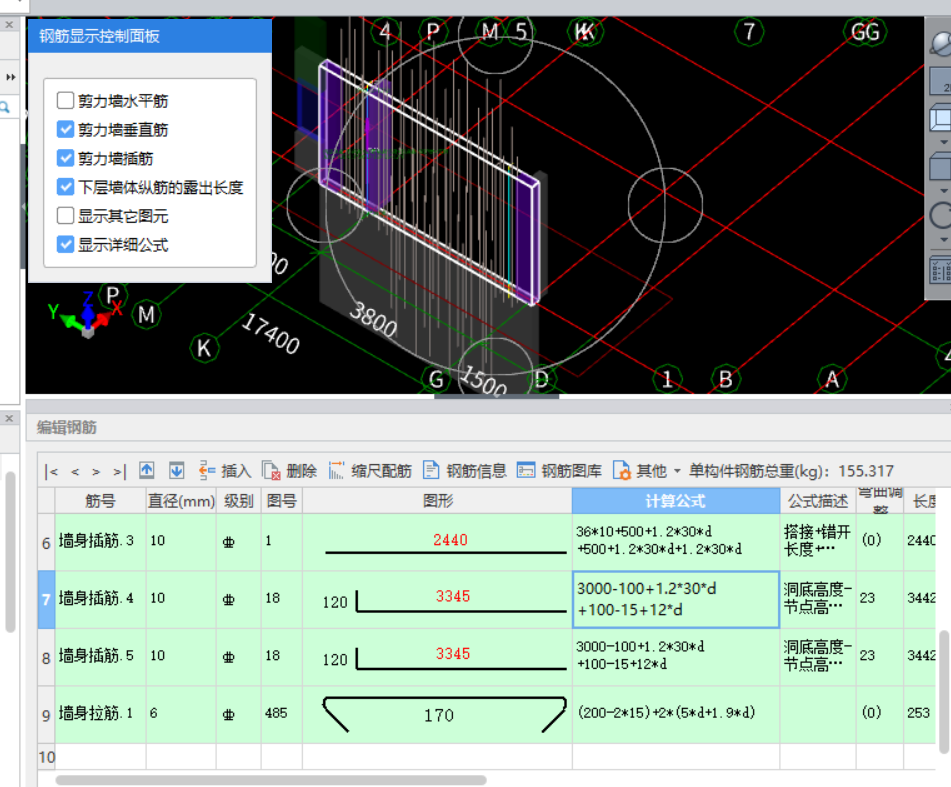Click the wireframe cube view icon
This screenshot has height=787, width=951.
point(941,118)
